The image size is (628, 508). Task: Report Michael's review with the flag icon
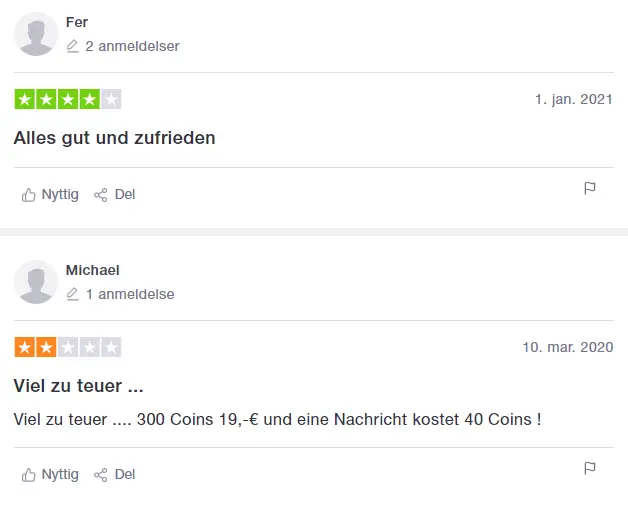[x=590, y=468]
